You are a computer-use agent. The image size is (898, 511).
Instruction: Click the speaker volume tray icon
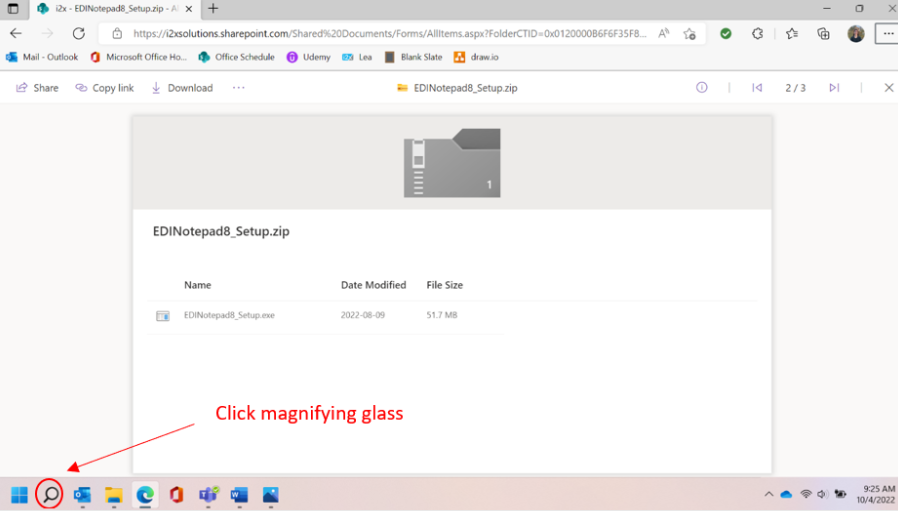coord(822,494)
